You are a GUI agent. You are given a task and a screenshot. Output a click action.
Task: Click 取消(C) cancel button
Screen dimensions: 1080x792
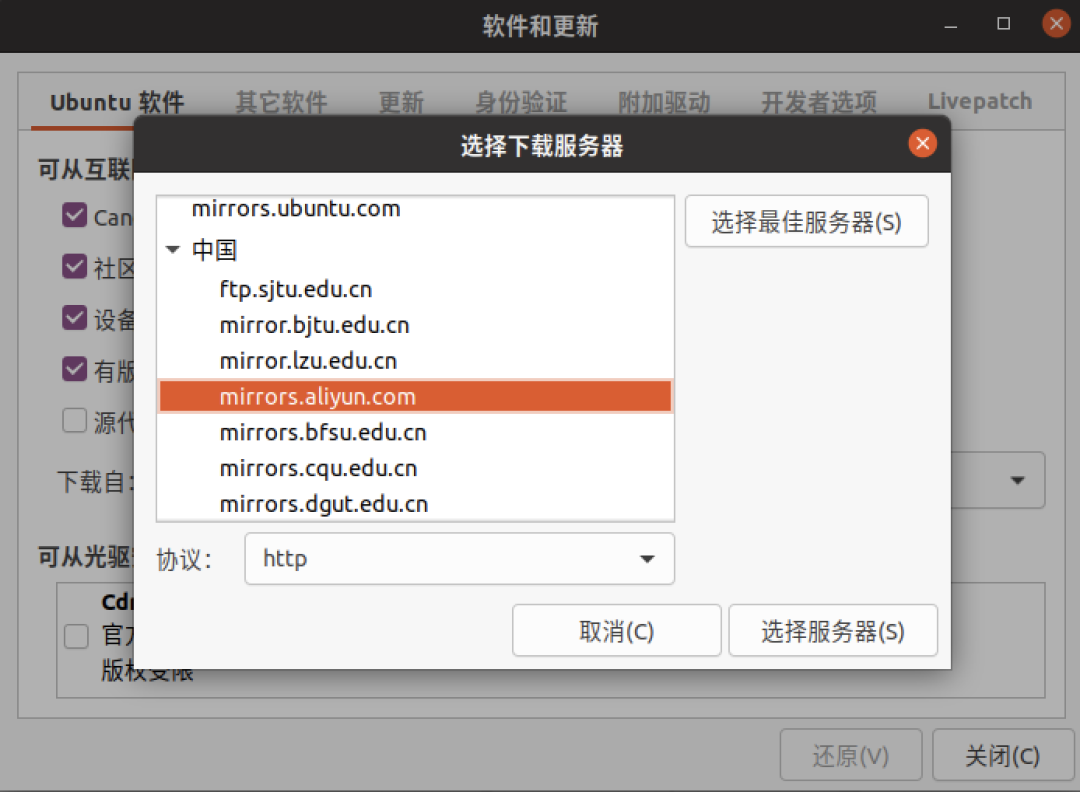[x=616, y=631]
